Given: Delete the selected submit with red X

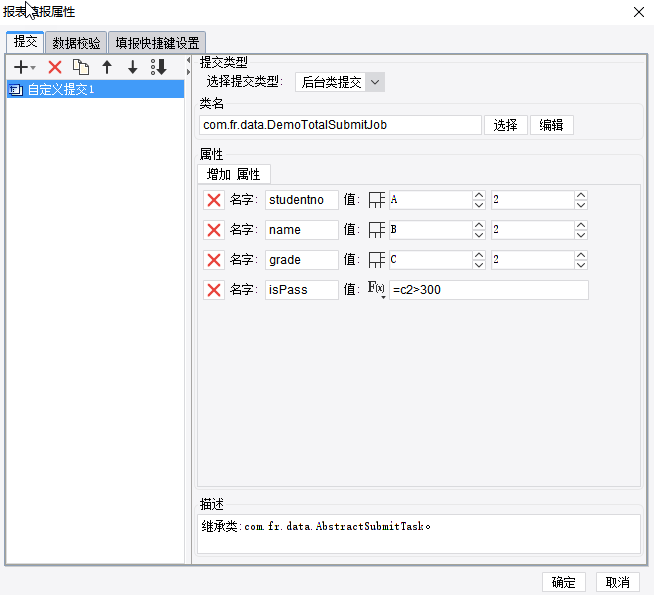Looking at the screenshot, I should pyautogui.click(x=55, y=67).
